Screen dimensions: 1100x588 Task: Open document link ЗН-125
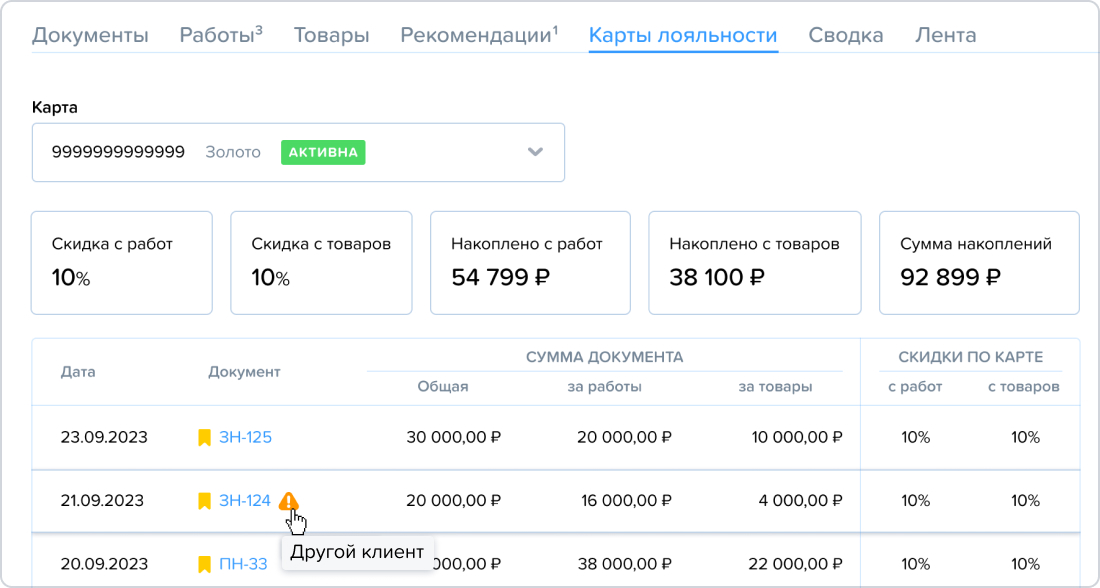tap(246, 438)
